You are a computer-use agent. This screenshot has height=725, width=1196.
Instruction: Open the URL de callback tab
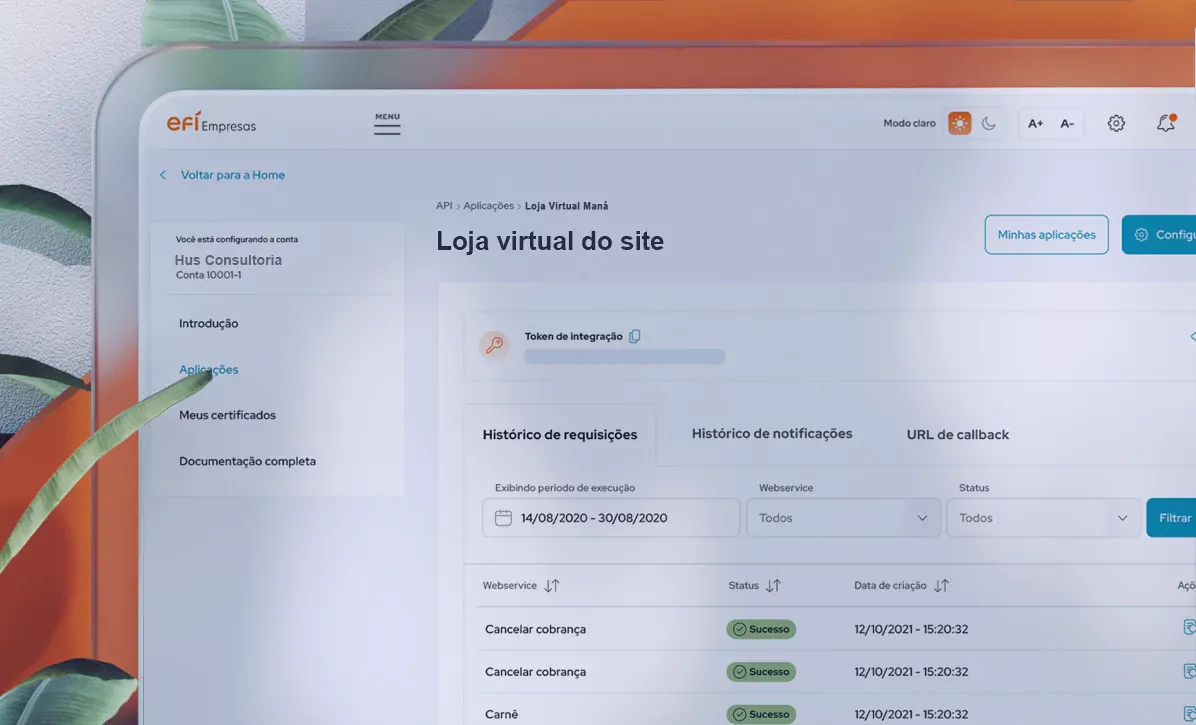(x=957, y=435)
